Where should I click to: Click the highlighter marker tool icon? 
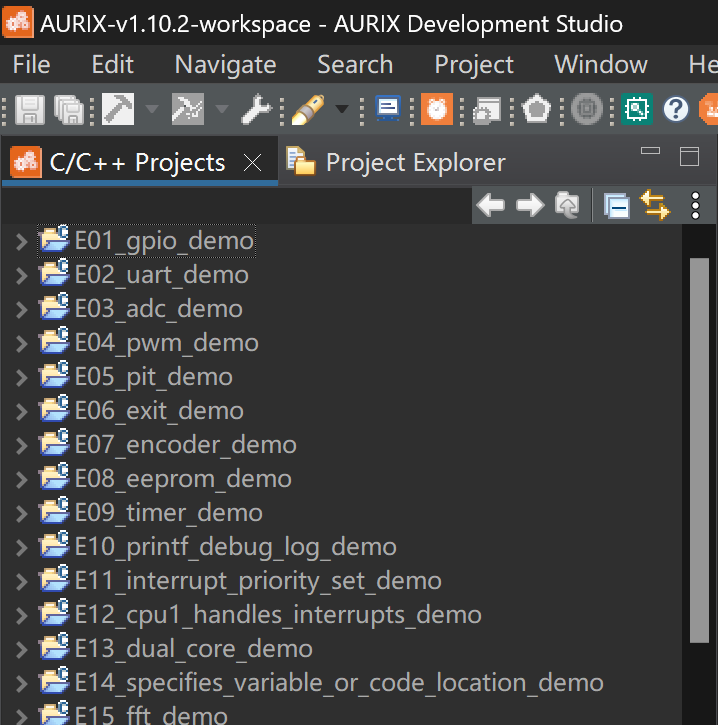308,110
